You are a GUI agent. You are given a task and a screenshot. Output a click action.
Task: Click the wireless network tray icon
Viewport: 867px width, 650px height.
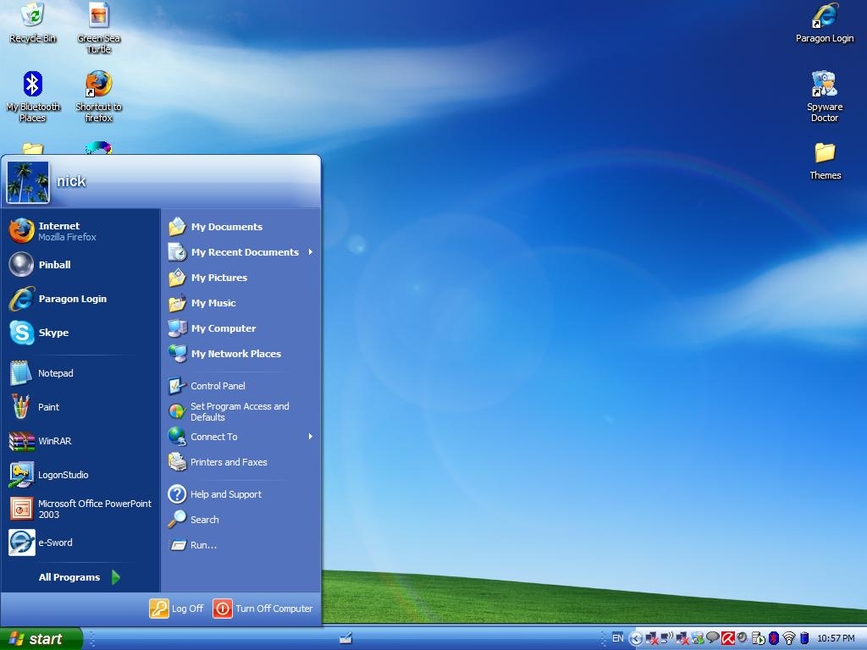pyautogui.click(x=789, y=638)
